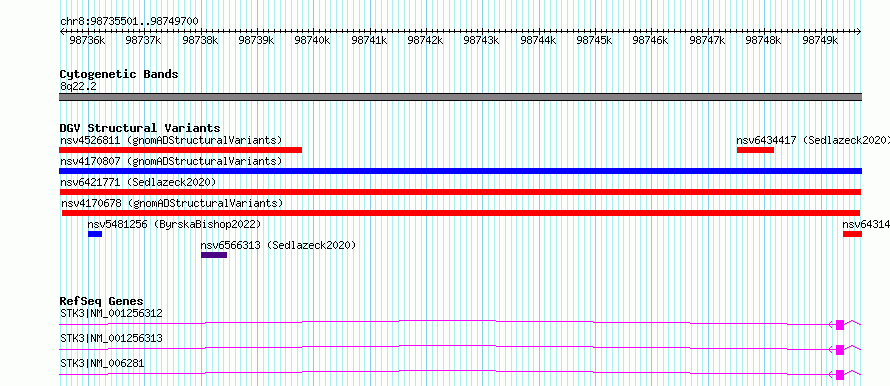Click the 98736k ruler tick label

[x=87, y=40]
